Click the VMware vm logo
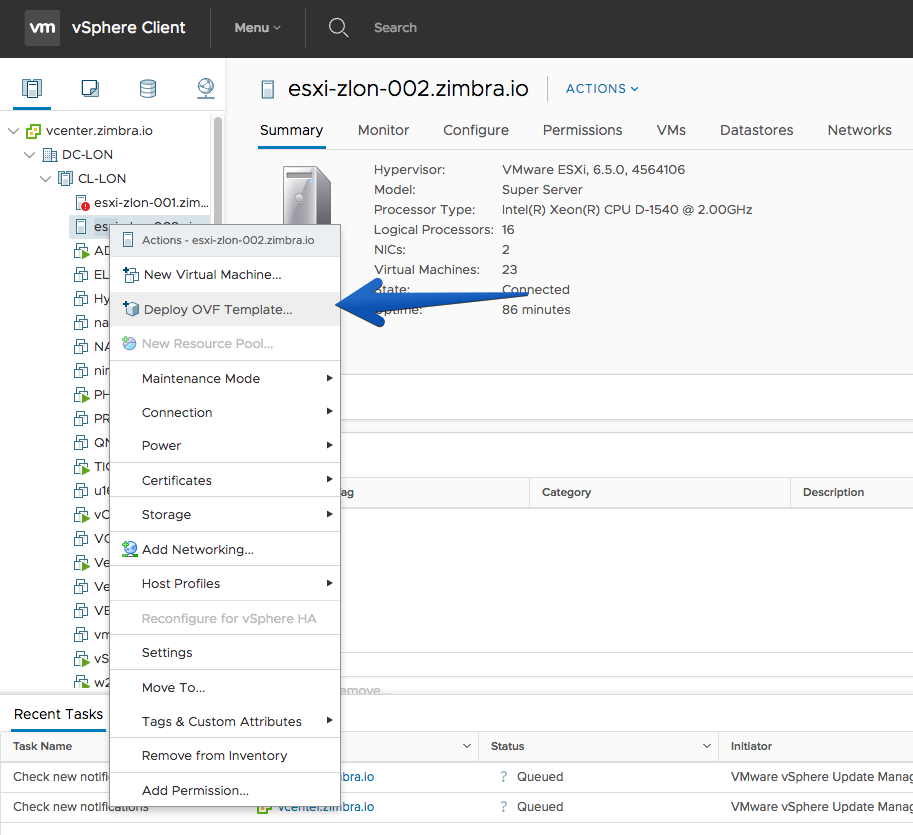The width and height of the screenshot is (913, 835). pos(42,27)
